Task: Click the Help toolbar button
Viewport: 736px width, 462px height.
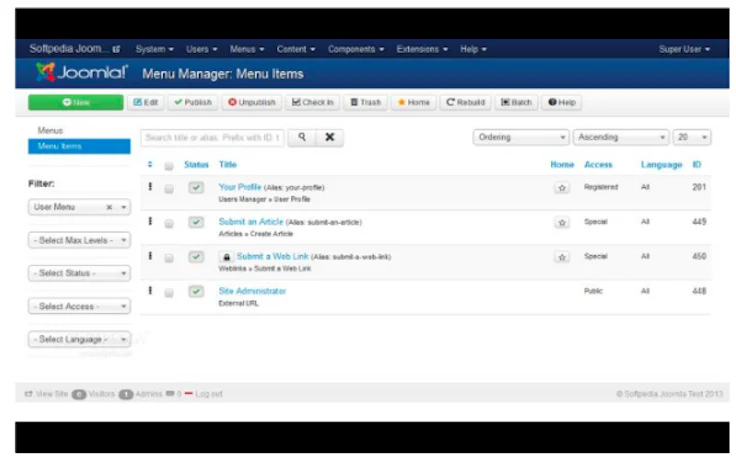Action: (x=562, y=102)
